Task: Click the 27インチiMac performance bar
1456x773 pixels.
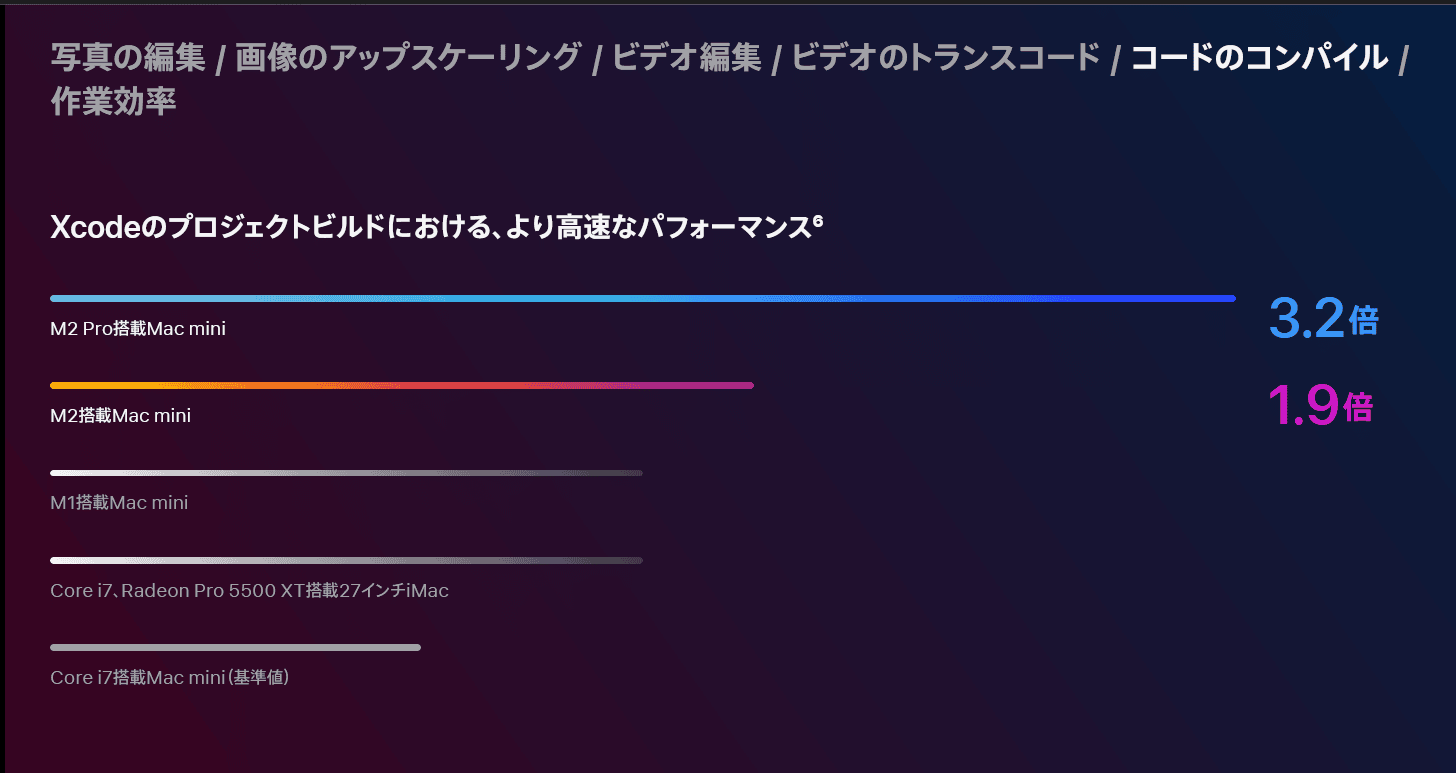Action: tap(346, 560)
